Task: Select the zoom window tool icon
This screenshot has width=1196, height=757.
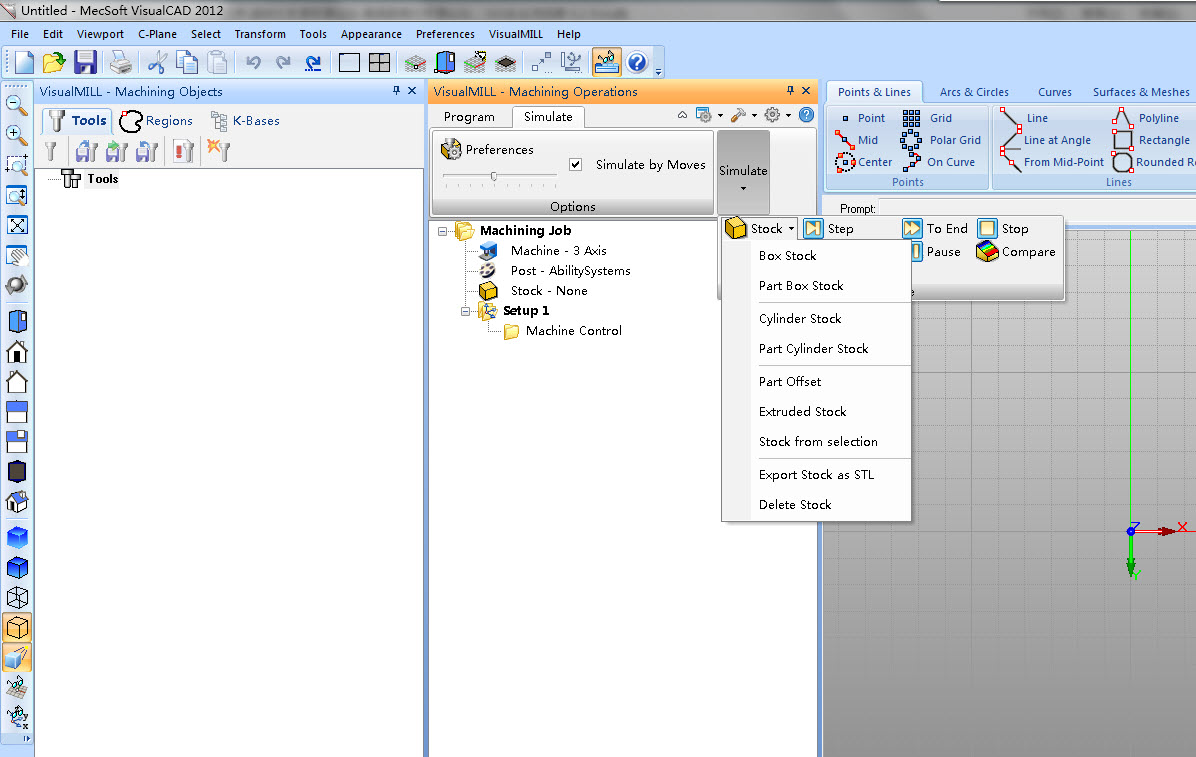Action: click(x=16, y=164)
